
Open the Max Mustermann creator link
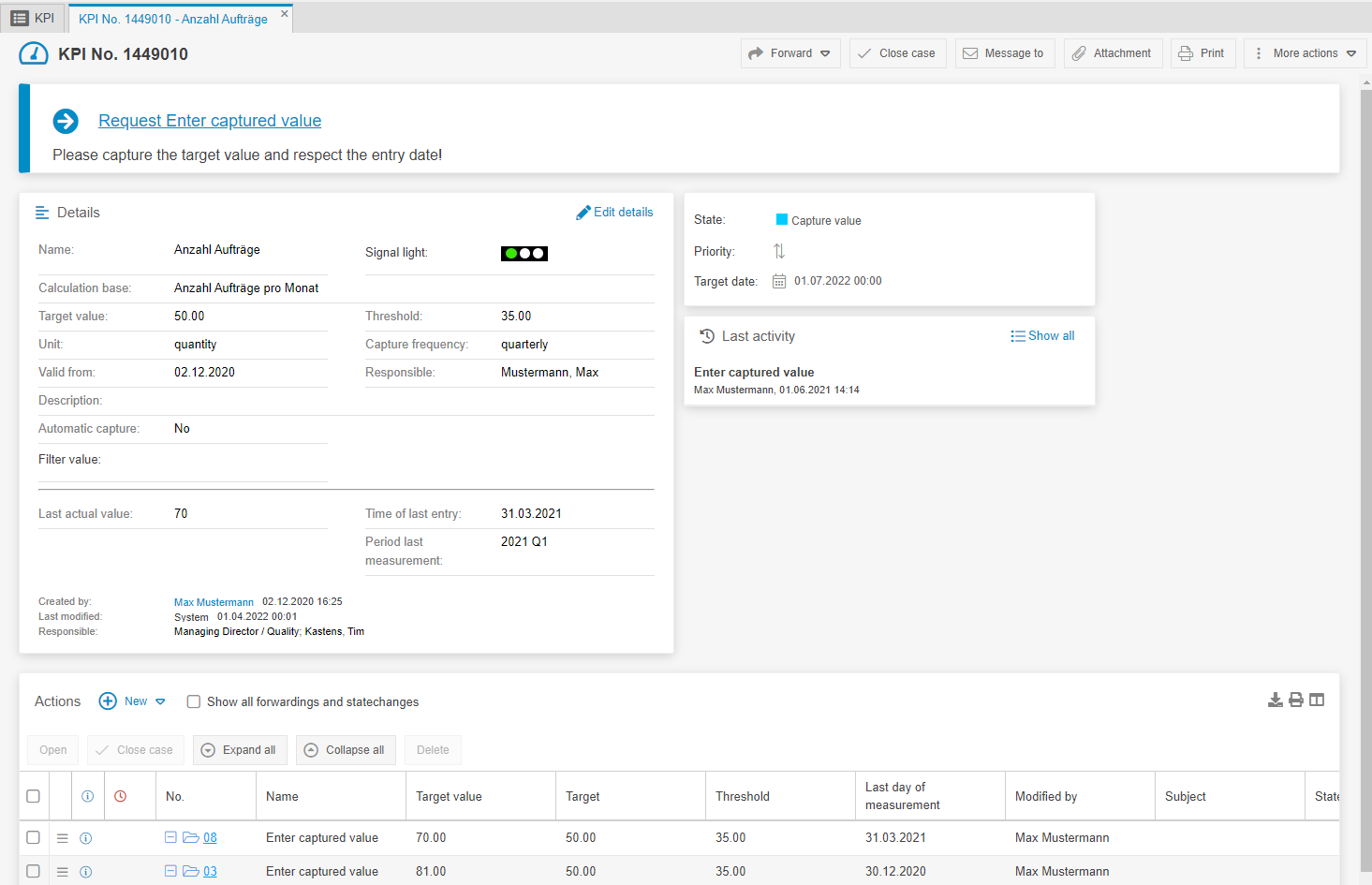(214, 602)
